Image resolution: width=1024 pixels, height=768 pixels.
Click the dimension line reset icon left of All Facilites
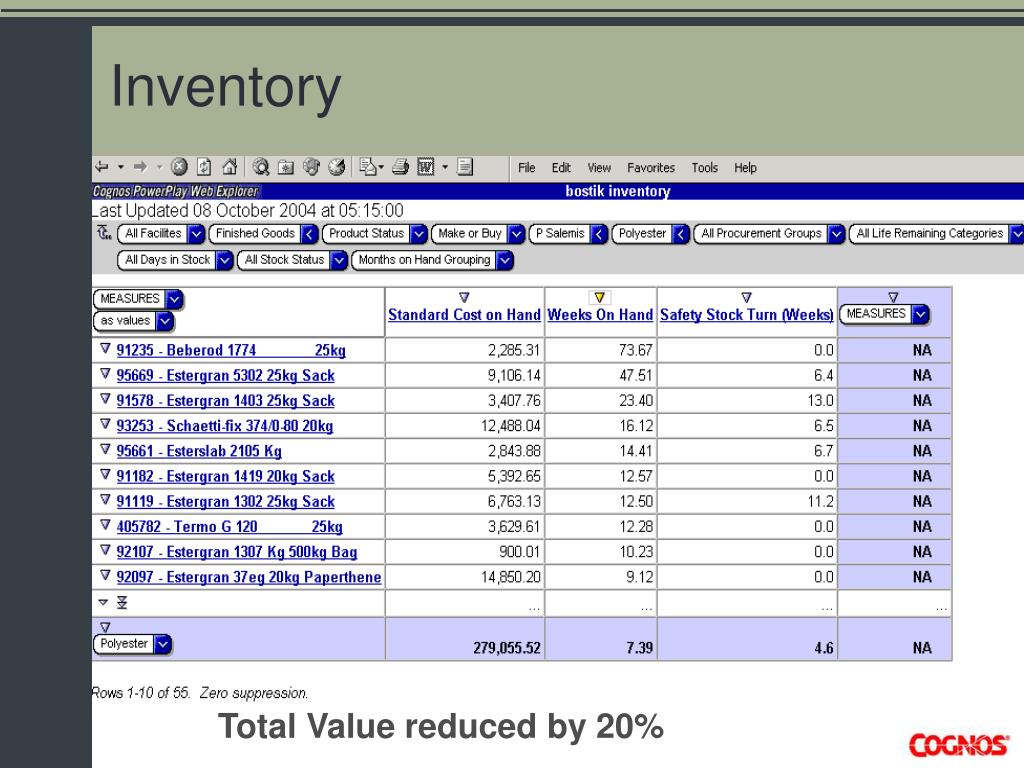tap(104, 232)
